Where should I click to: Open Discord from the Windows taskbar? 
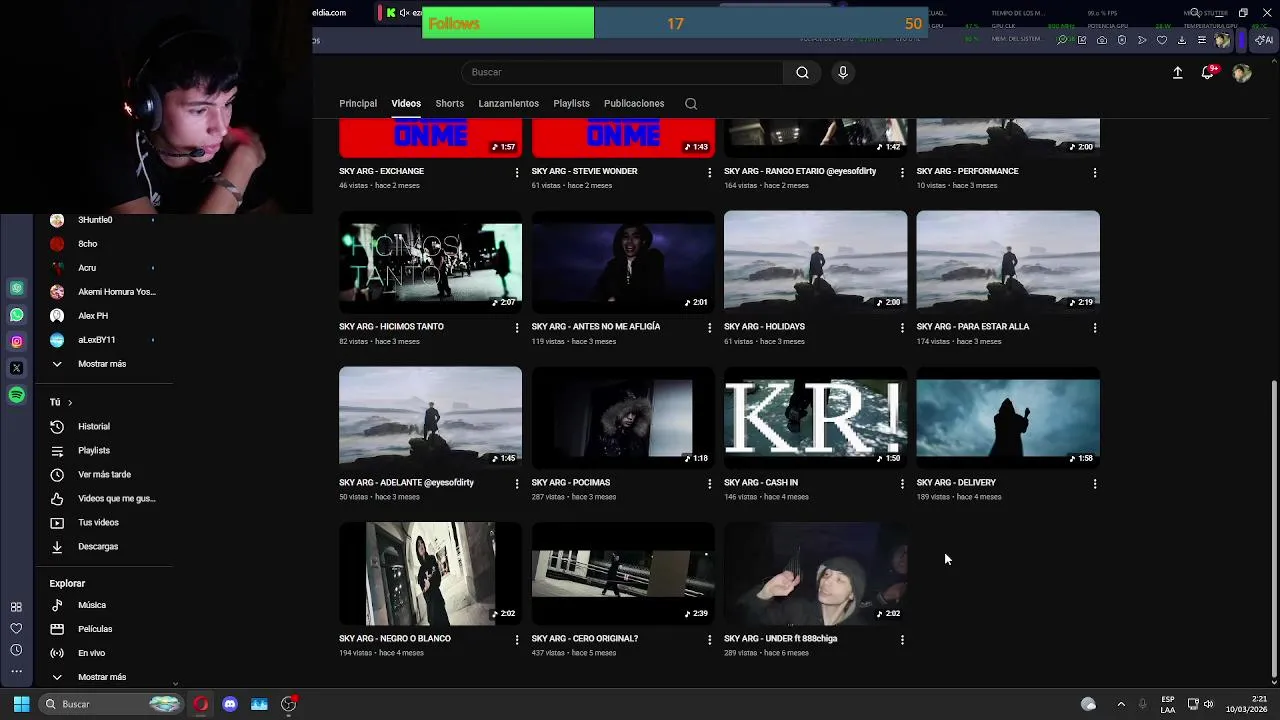tap(230, 704)
